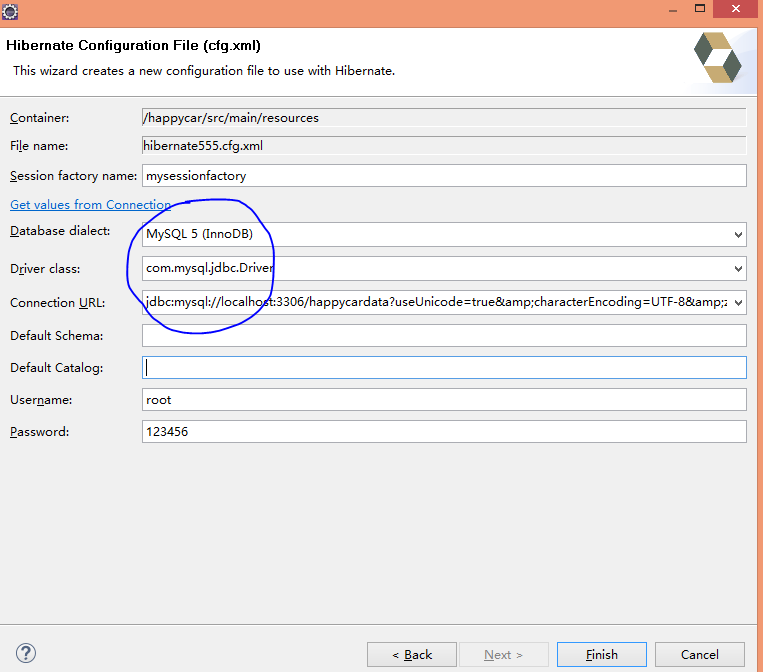The image size is (763, 672).
Task: Close the wizard window
Action: point(736,9)
